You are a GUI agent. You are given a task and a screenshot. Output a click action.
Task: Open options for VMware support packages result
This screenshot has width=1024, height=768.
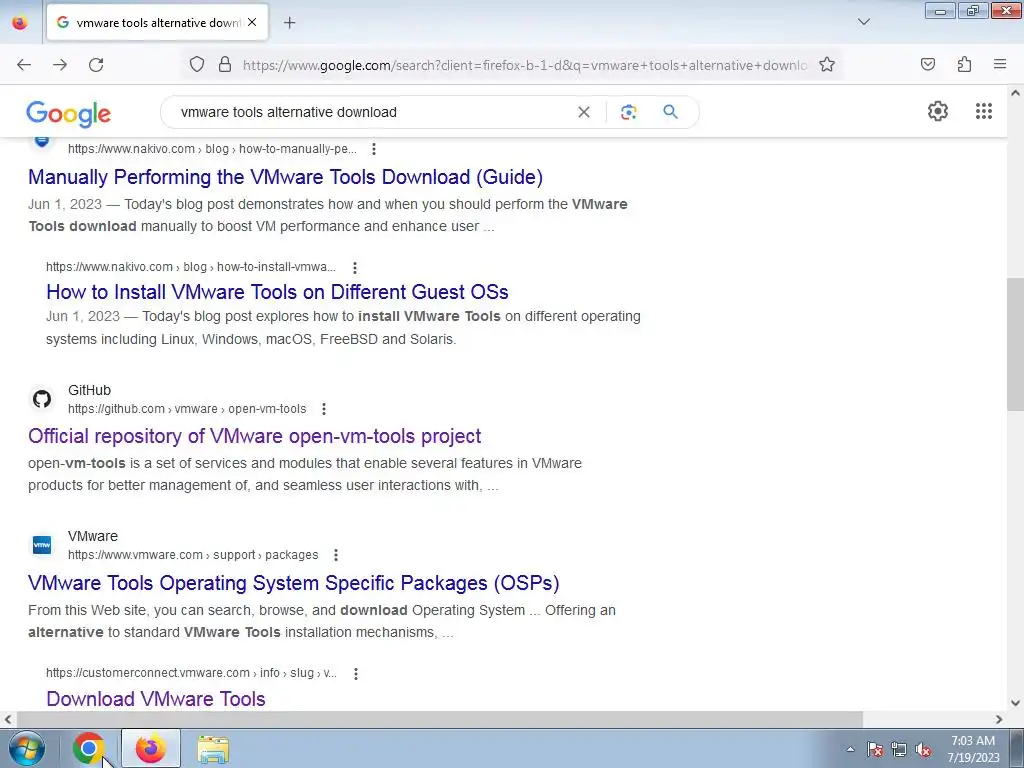point(336,555)
